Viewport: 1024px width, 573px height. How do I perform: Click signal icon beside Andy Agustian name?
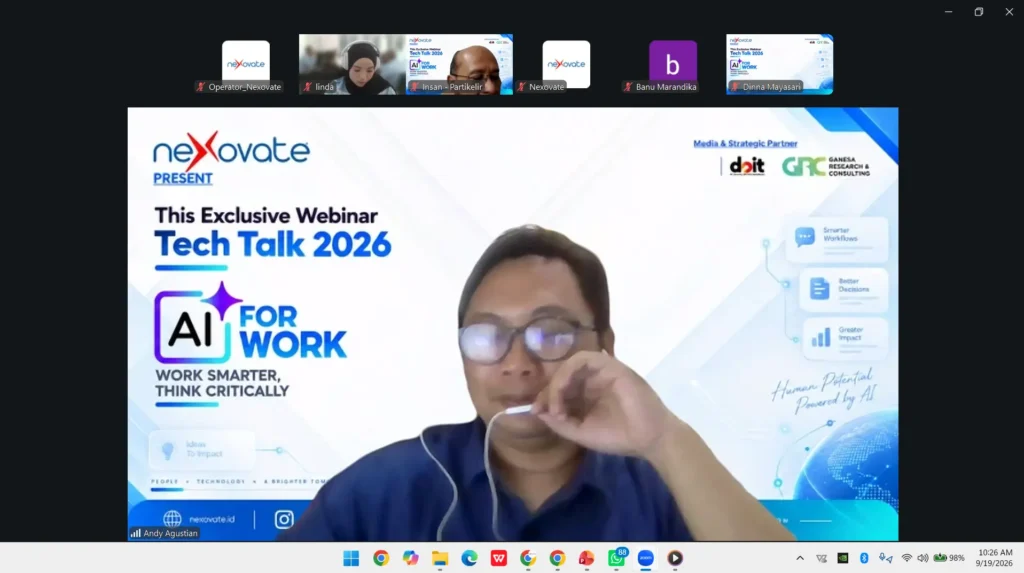136,533
